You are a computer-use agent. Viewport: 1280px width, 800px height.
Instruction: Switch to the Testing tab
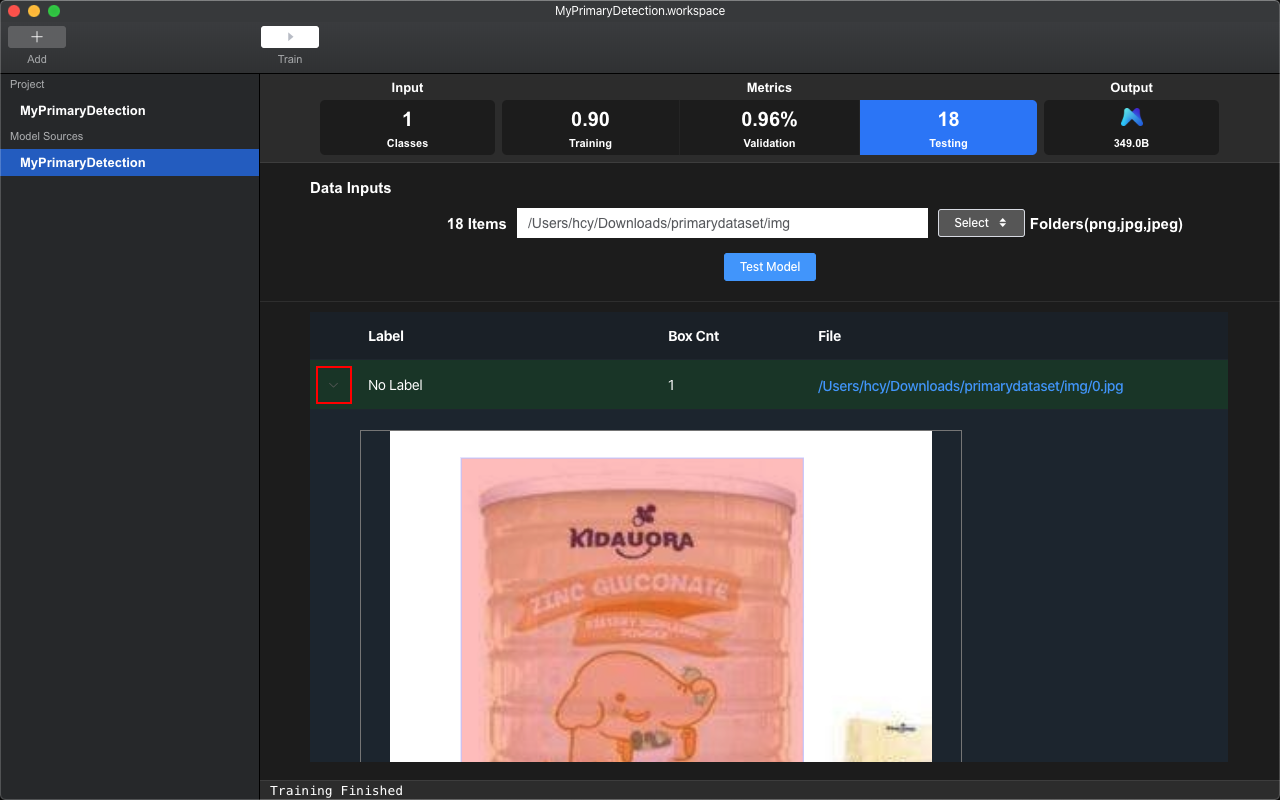click(x=948, y=127)
